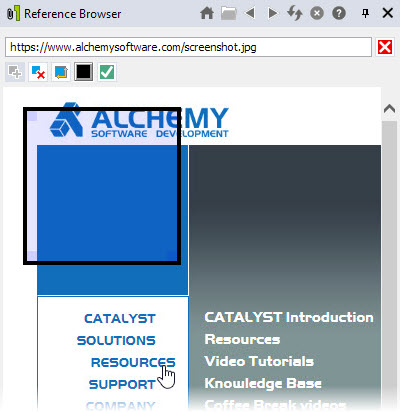Select the rotate region icon
This screenshot has width=400, height=412.
(61, 72)
